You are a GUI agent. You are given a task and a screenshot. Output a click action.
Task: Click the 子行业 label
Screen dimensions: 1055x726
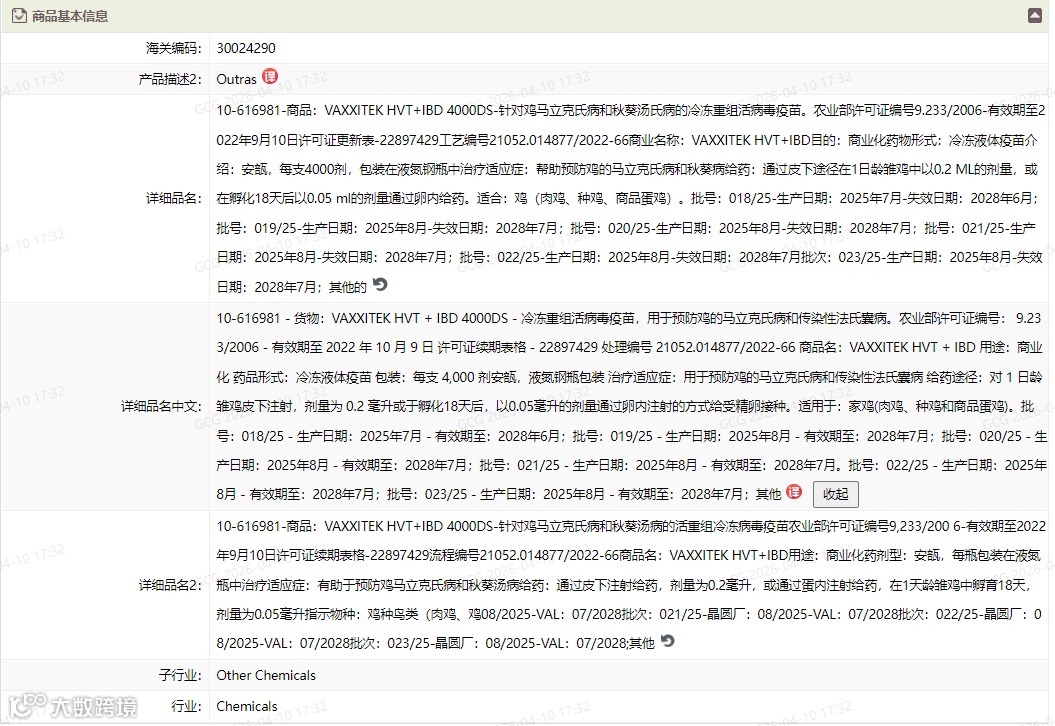(180, 675)
